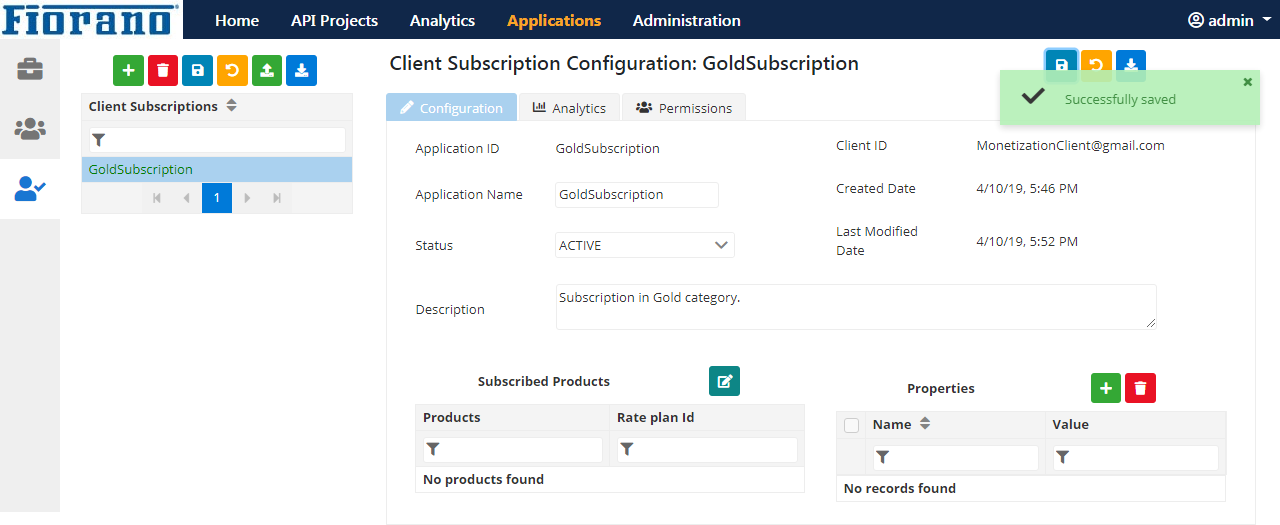Go to API Projects in top menu
Screen dimensions: 1280x525
point(334,20)
